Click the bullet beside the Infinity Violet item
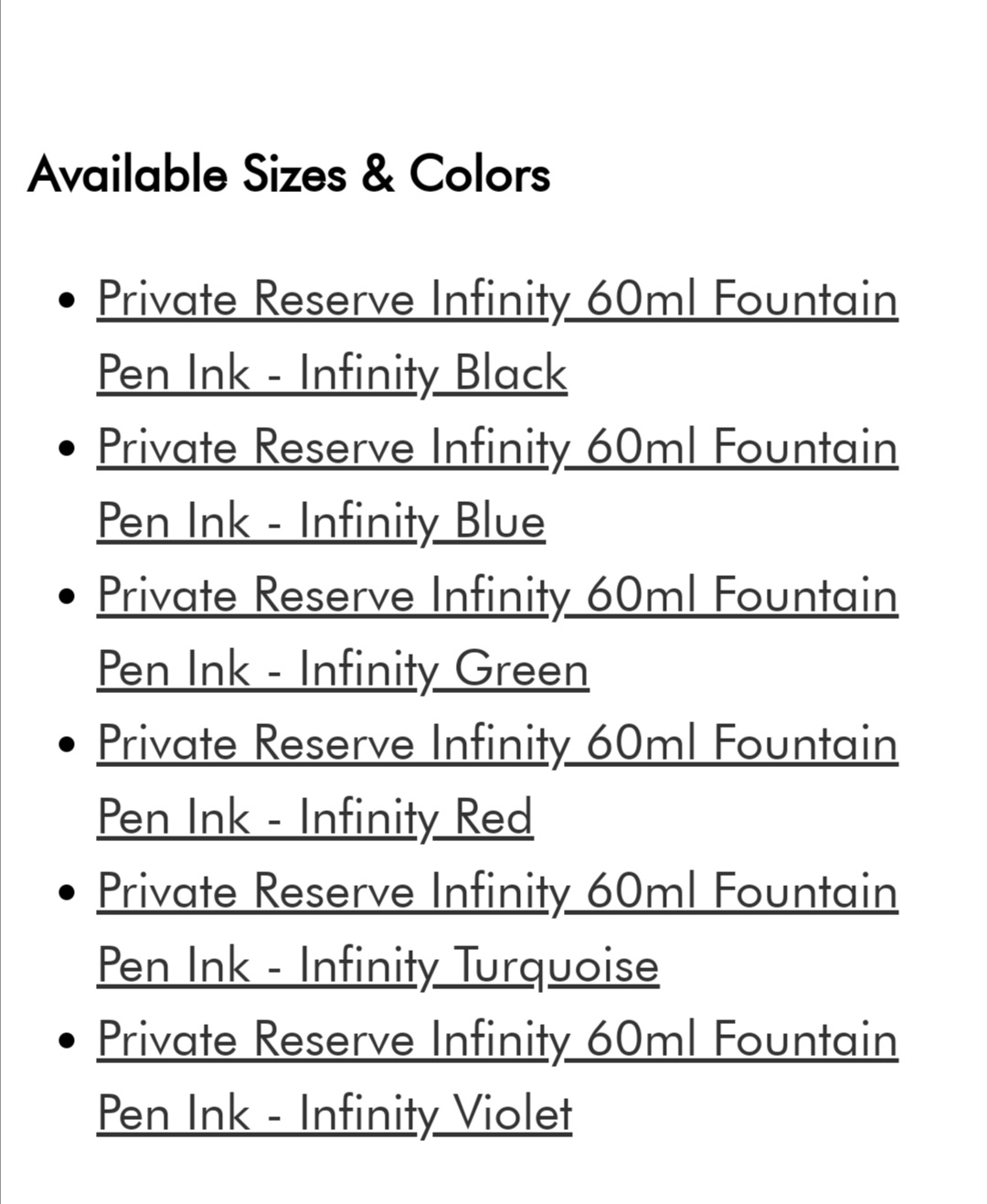The width and height of the screenshot is (987, 1204). (65, 1040)
